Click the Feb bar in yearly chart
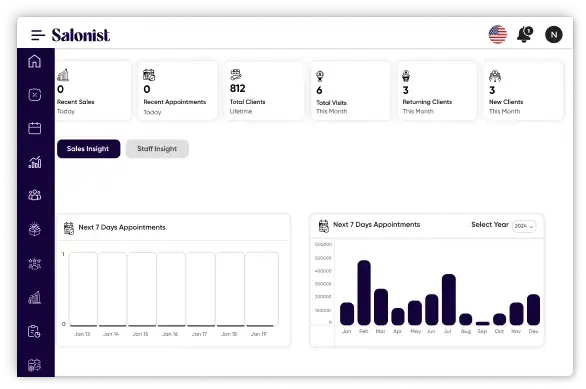The height and width of the screenshot is (389, 586). (364, 292)
